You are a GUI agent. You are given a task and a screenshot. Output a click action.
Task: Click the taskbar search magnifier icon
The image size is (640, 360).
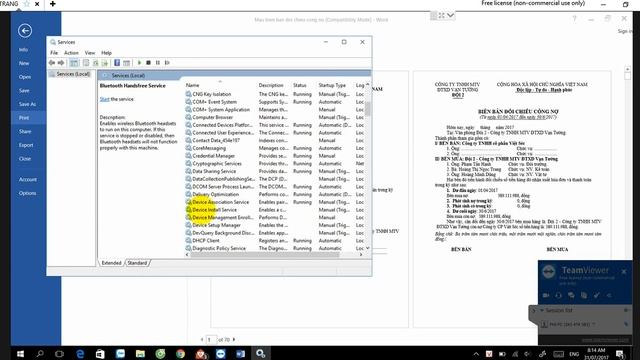40,354
